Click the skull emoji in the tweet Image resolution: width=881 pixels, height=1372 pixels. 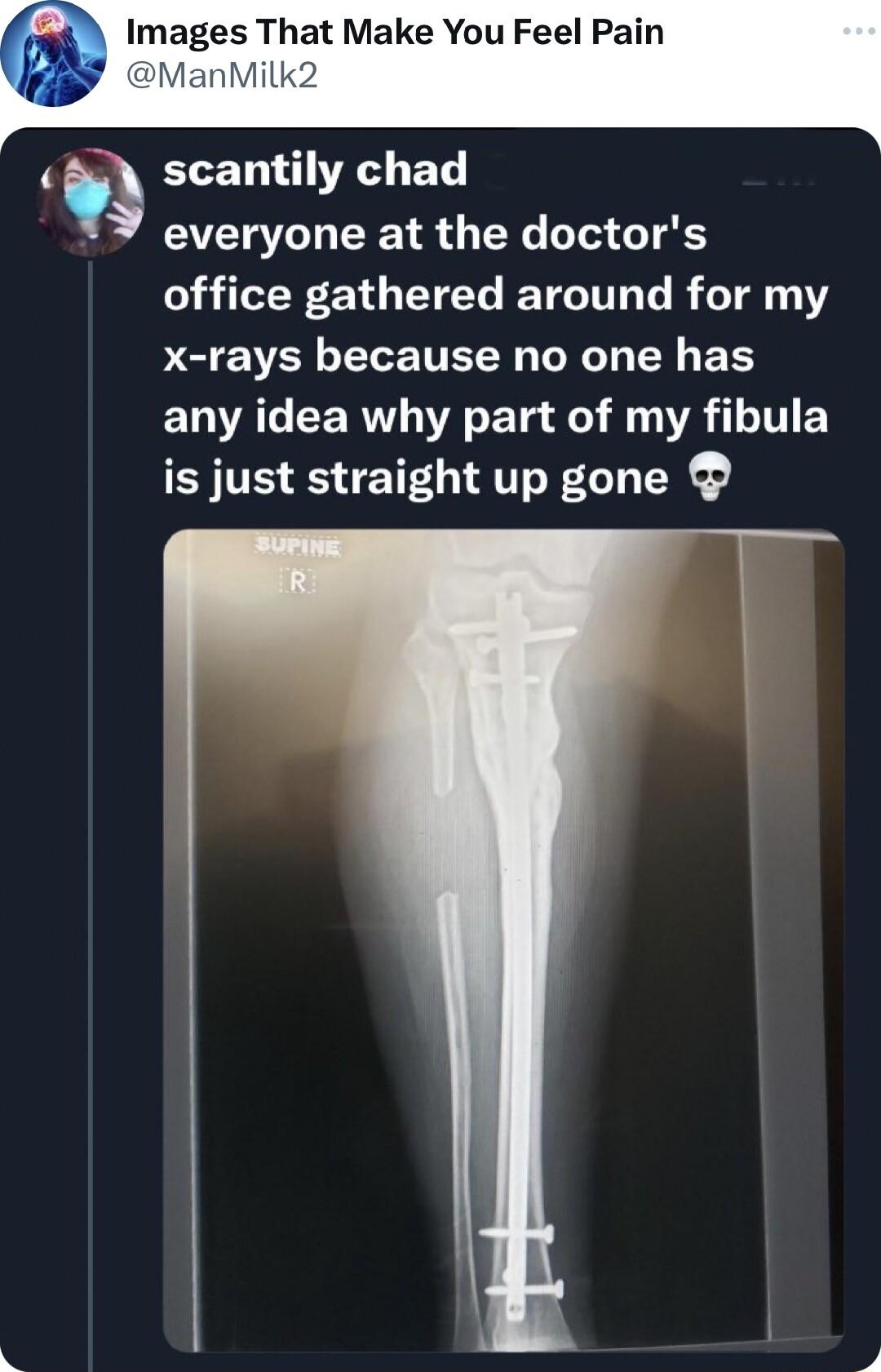(710, 479)
